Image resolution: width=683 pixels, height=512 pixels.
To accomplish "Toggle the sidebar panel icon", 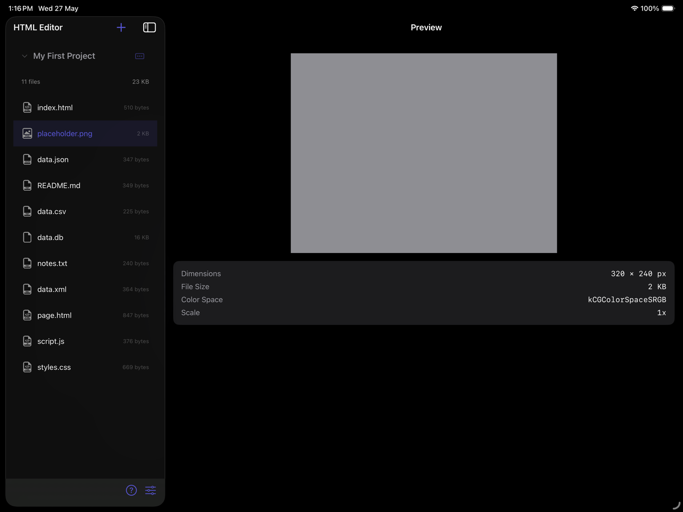I will click(149, 27).
